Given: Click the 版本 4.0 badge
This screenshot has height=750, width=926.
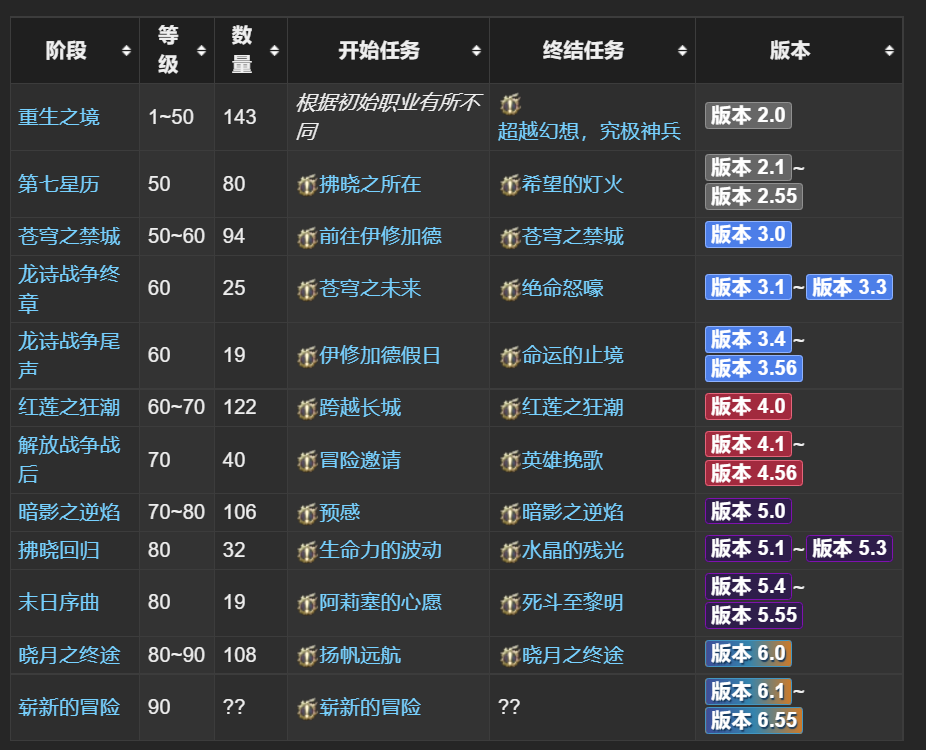Looking at the screenshot, I should tap(748, 406).
